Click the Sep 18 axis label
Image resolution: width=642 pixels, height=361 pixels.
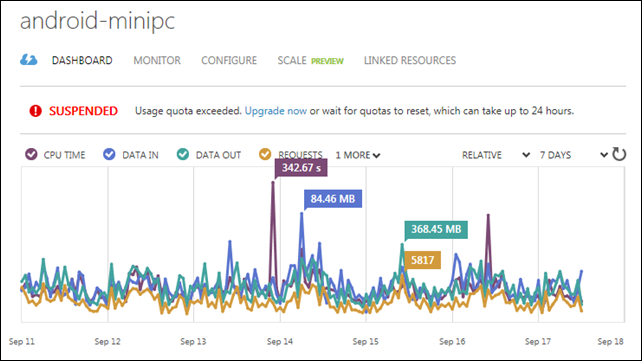[x=610, y=341]
